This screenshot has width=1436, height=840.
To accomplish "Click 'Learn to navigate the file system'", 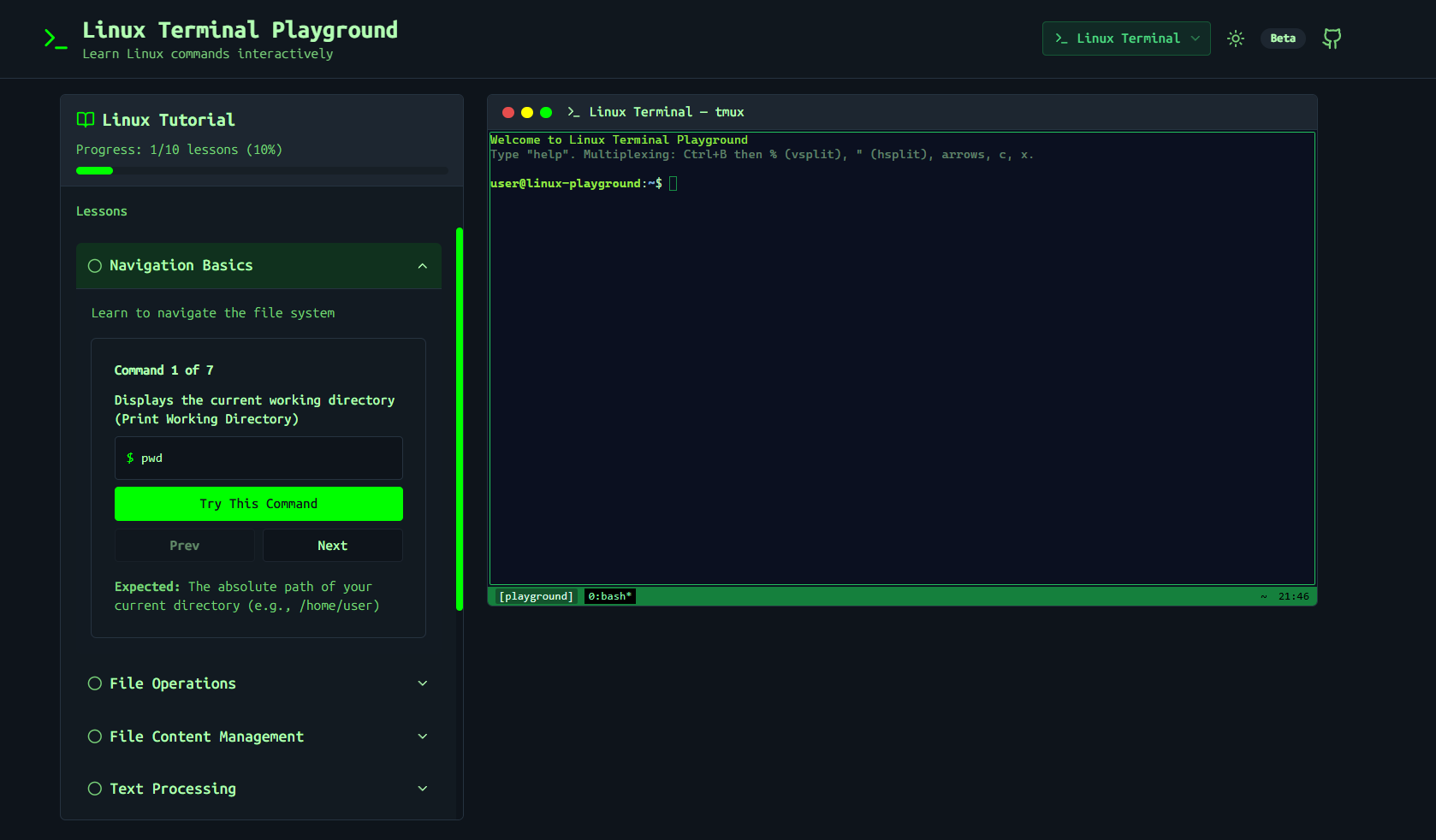I will pyautogui.click(x=213, y=313).
